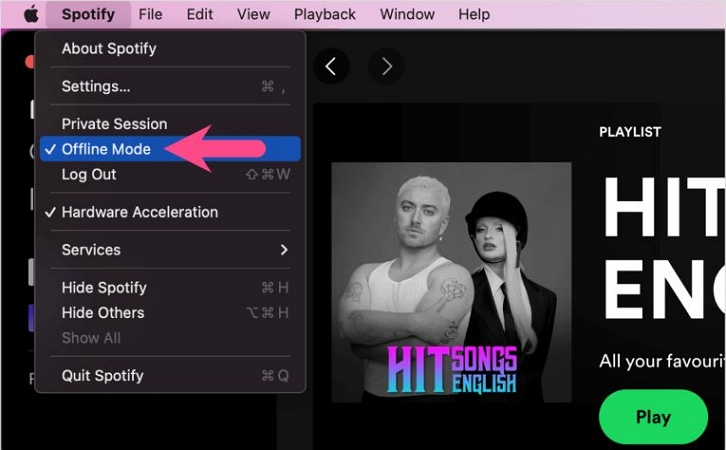Choose Log Out
This screenshot has height=450, width=726.
point(89,174)
